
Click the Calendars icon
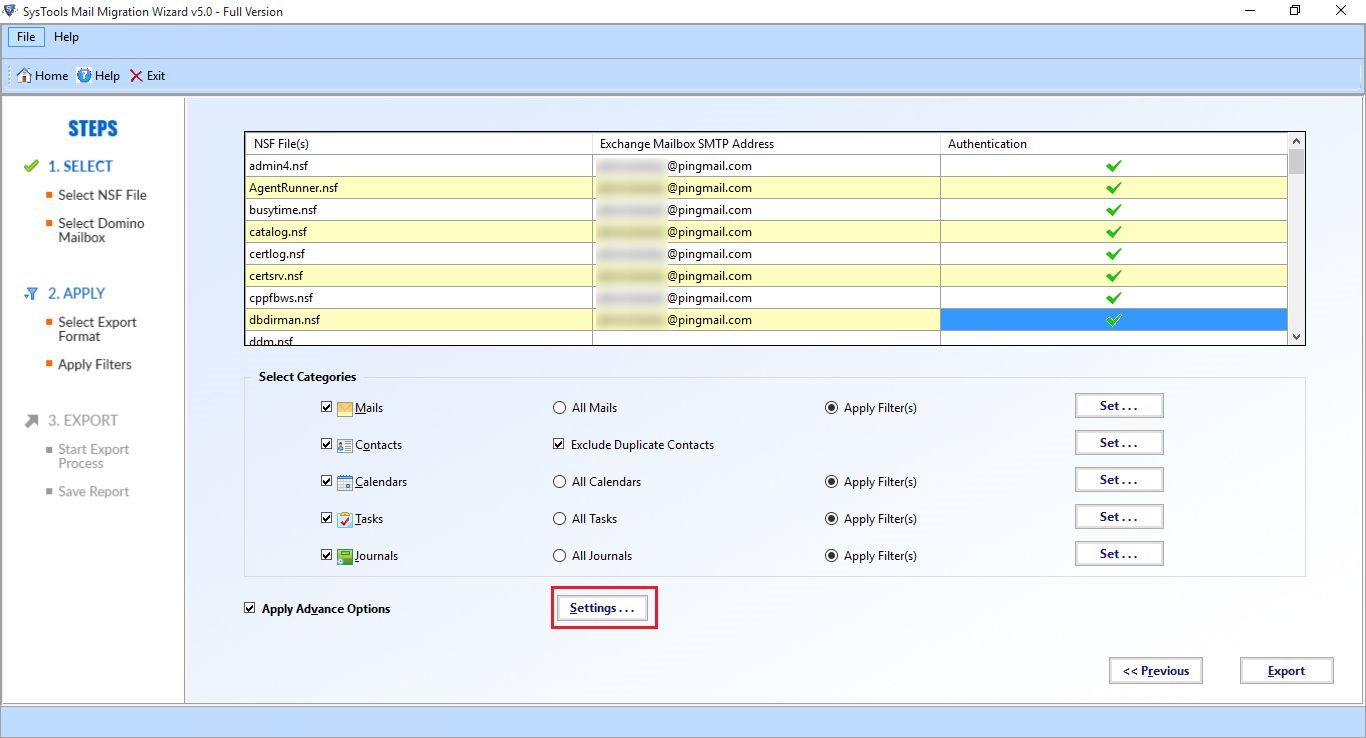[x=345, y=482]
